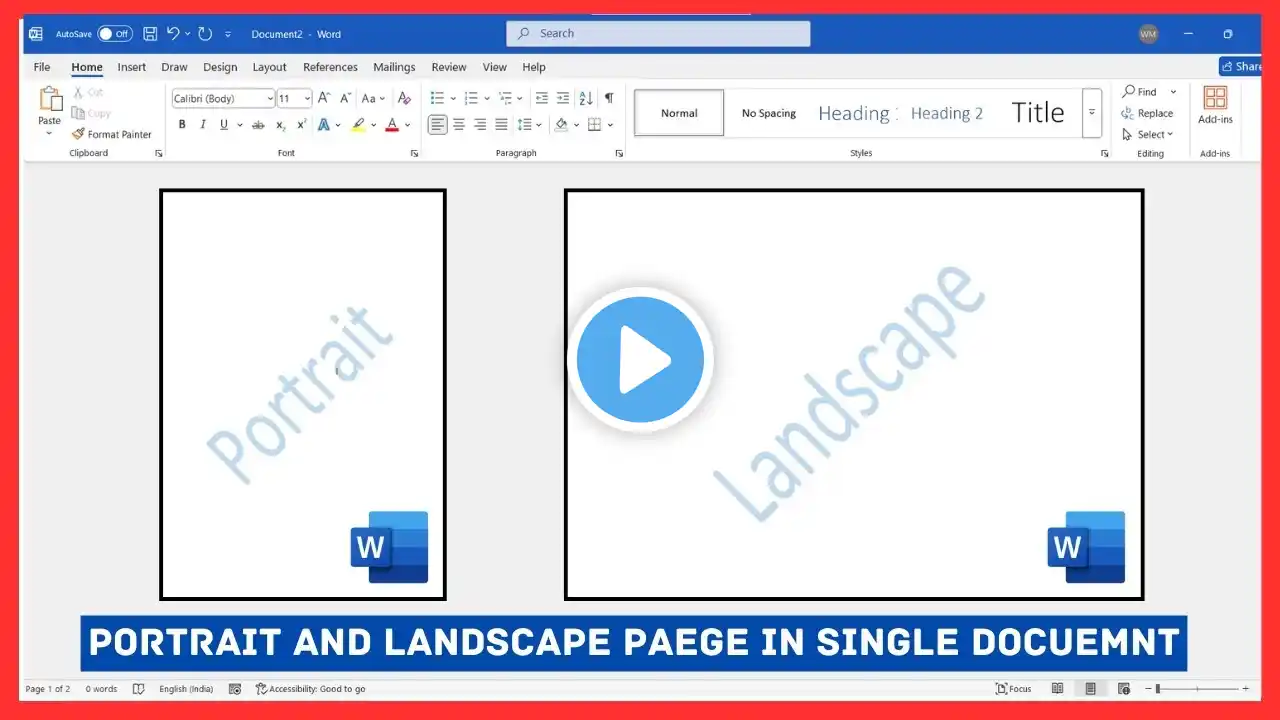
Task: Click the Sort A-Z icon
Action: point(586,98)
